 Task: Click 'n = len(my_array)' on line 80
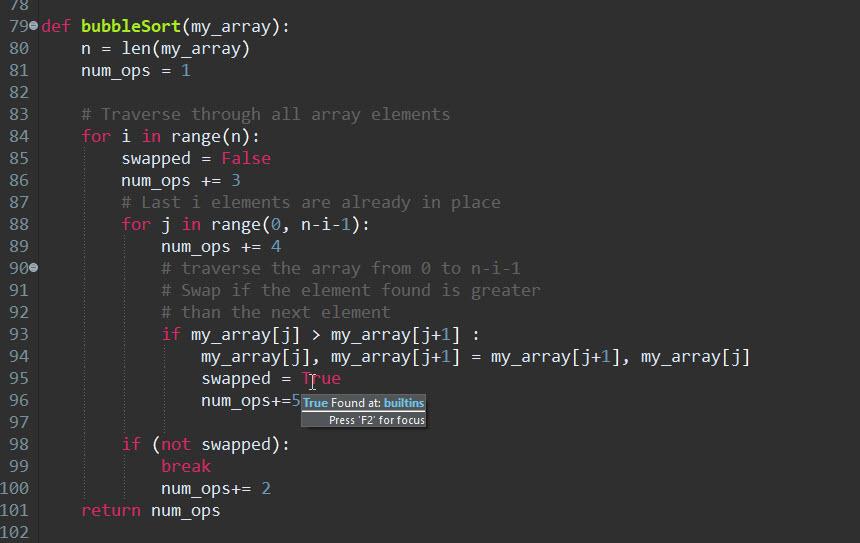pos(166,49)
